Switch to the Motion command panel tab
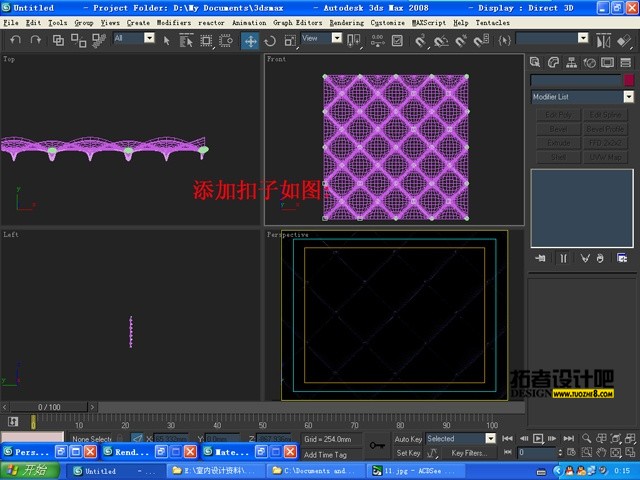640x480 pixels. point(589,62)
